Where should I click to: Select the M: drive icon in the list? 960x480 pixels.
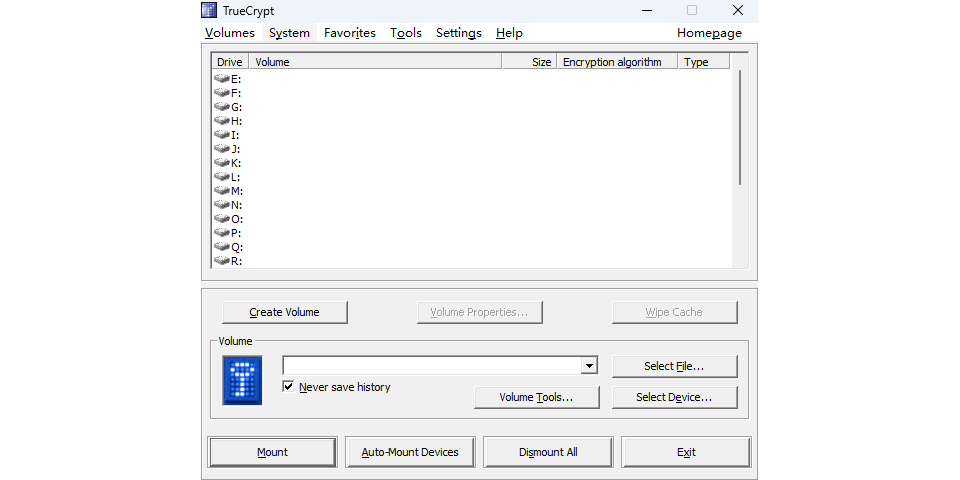coord(222,192)
